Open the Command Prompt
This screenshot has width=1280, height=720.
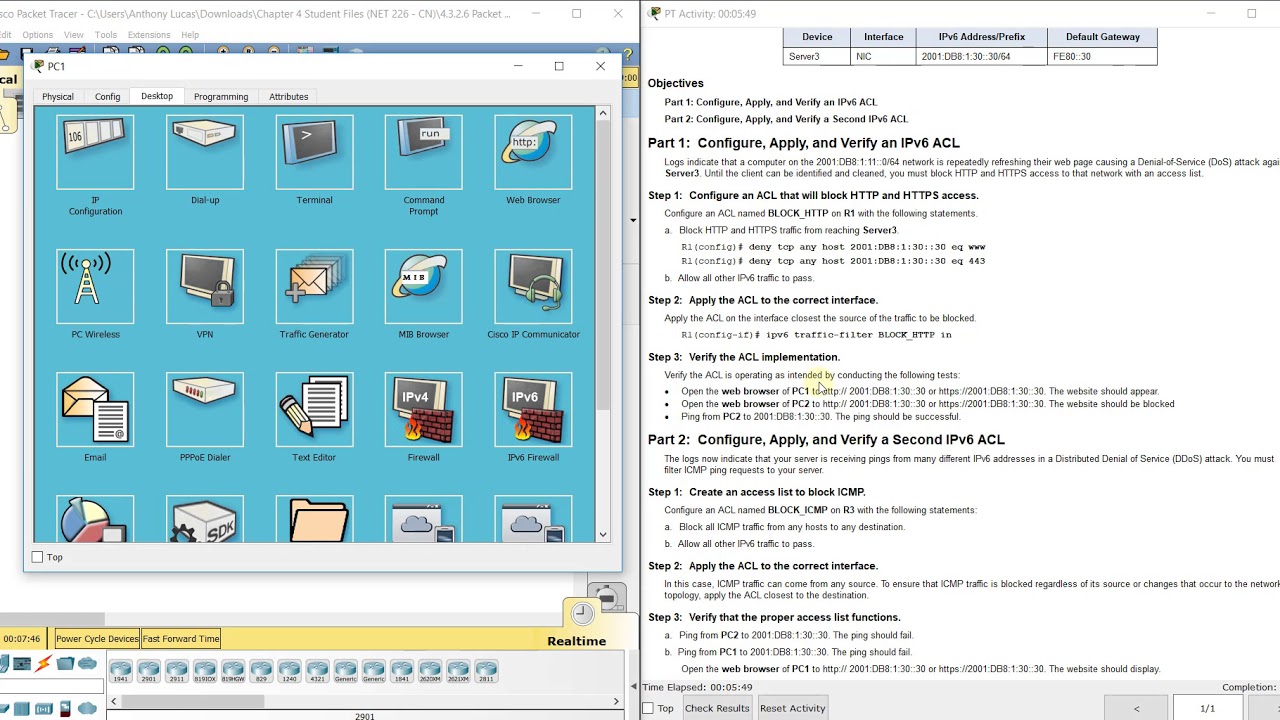click(x=424, y=152)
